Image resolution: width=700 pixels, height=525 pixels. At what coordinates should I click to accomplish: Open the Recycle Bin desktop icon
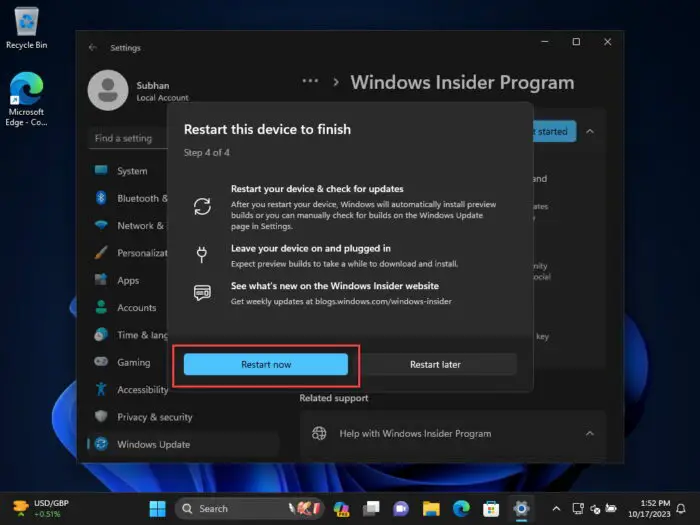pyautogui.click(x=26, y=28)
